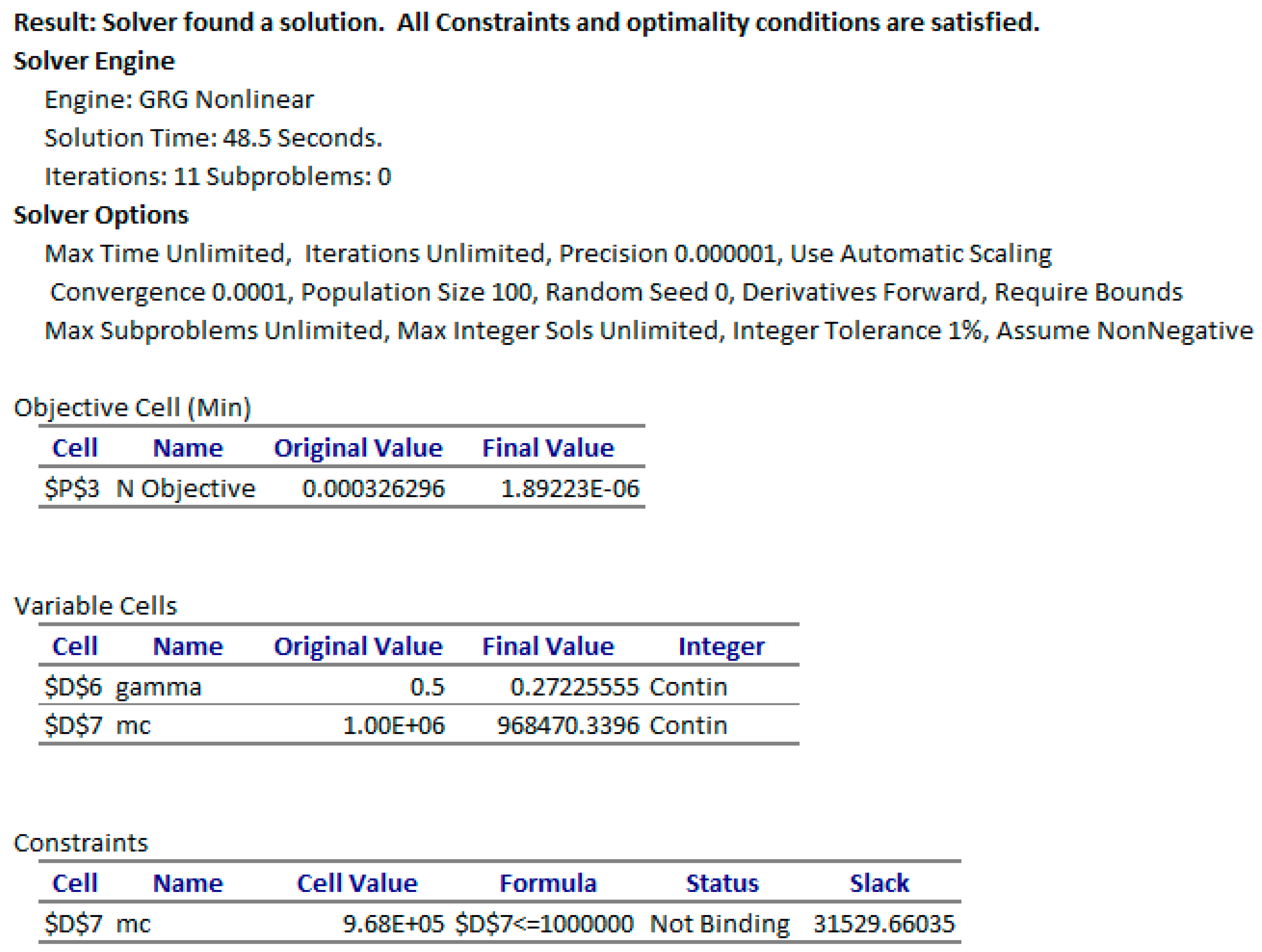
Task: Click the $P$3 objective cell reference
Action: click(72, 488)
